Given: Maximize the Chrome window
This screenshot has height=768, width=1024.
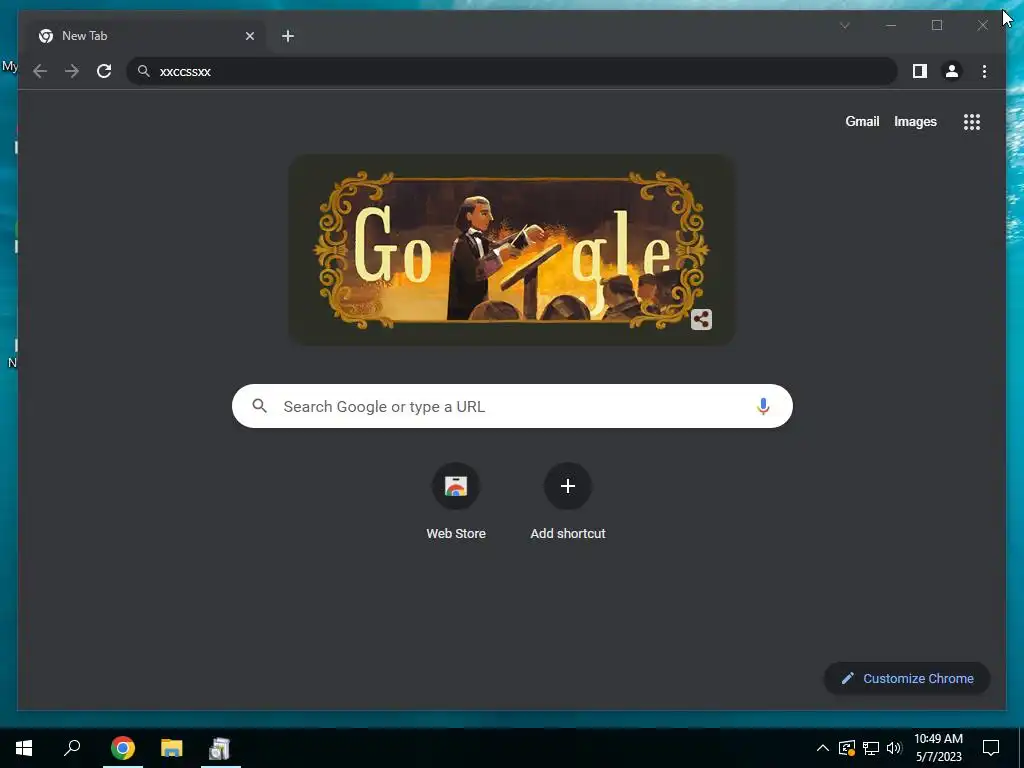Looking at the screenshot, I should pyautogui.click(x=936, y=25).
